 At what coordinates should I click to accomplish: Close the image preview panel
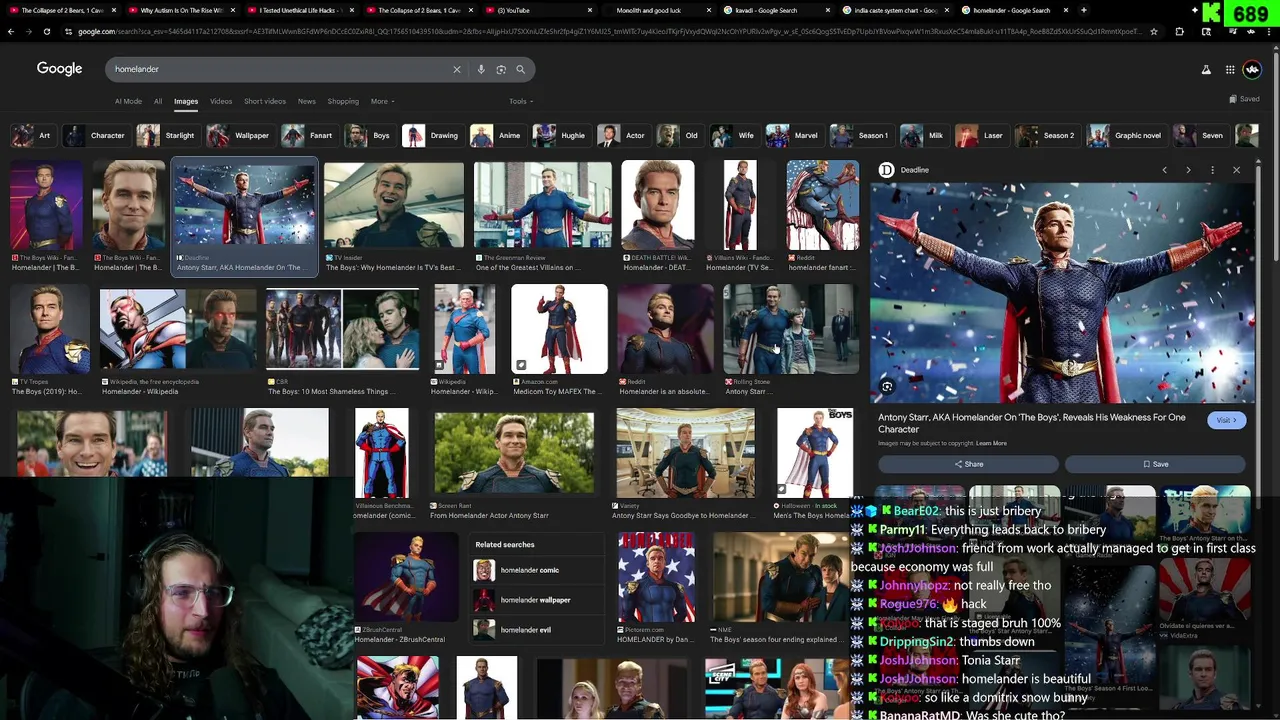(1236, 170)
